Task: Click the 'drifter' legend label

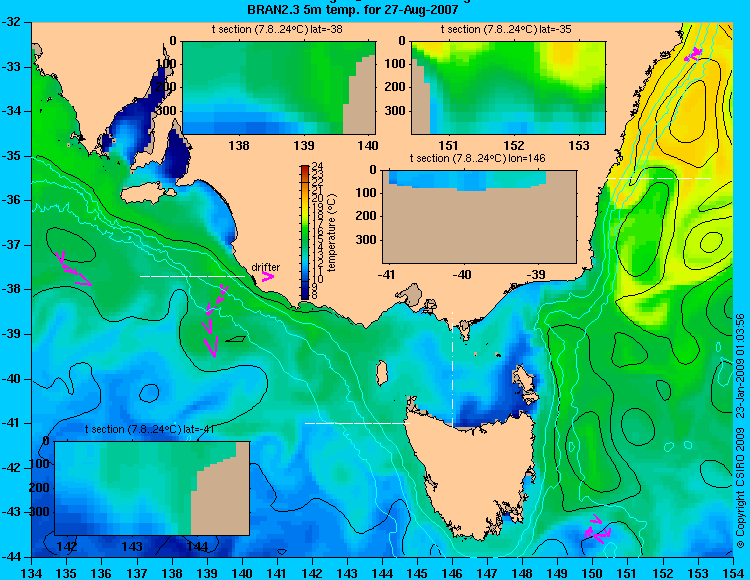Action: (x=265, y=267)
